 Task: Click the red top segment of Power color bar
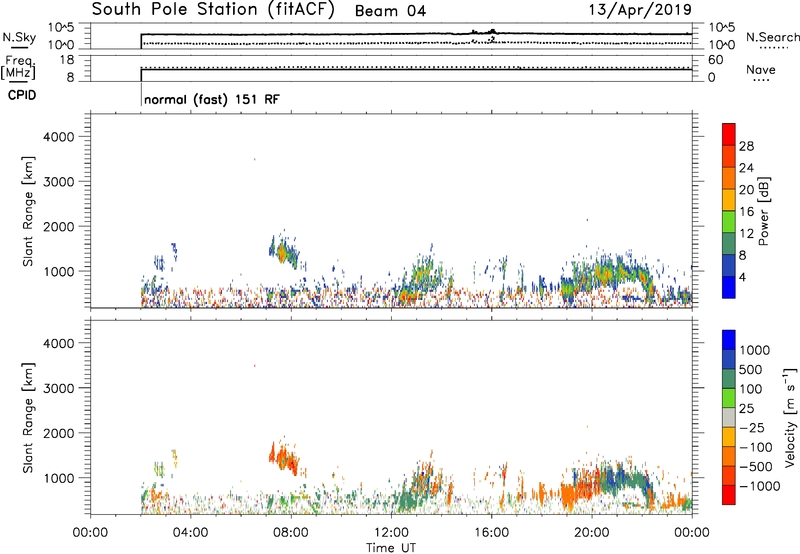729,135
